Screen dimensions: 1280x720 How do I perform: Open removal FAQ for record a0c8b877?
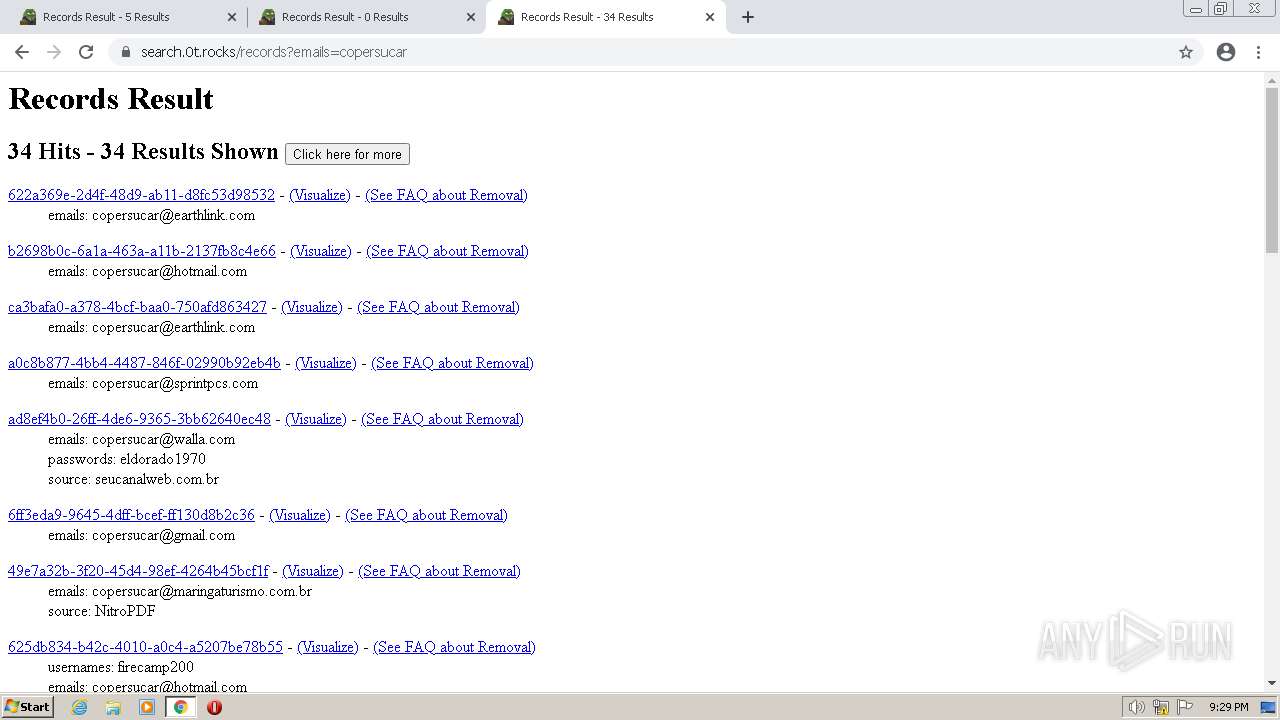pyautogui.click(x=452, y=363)
